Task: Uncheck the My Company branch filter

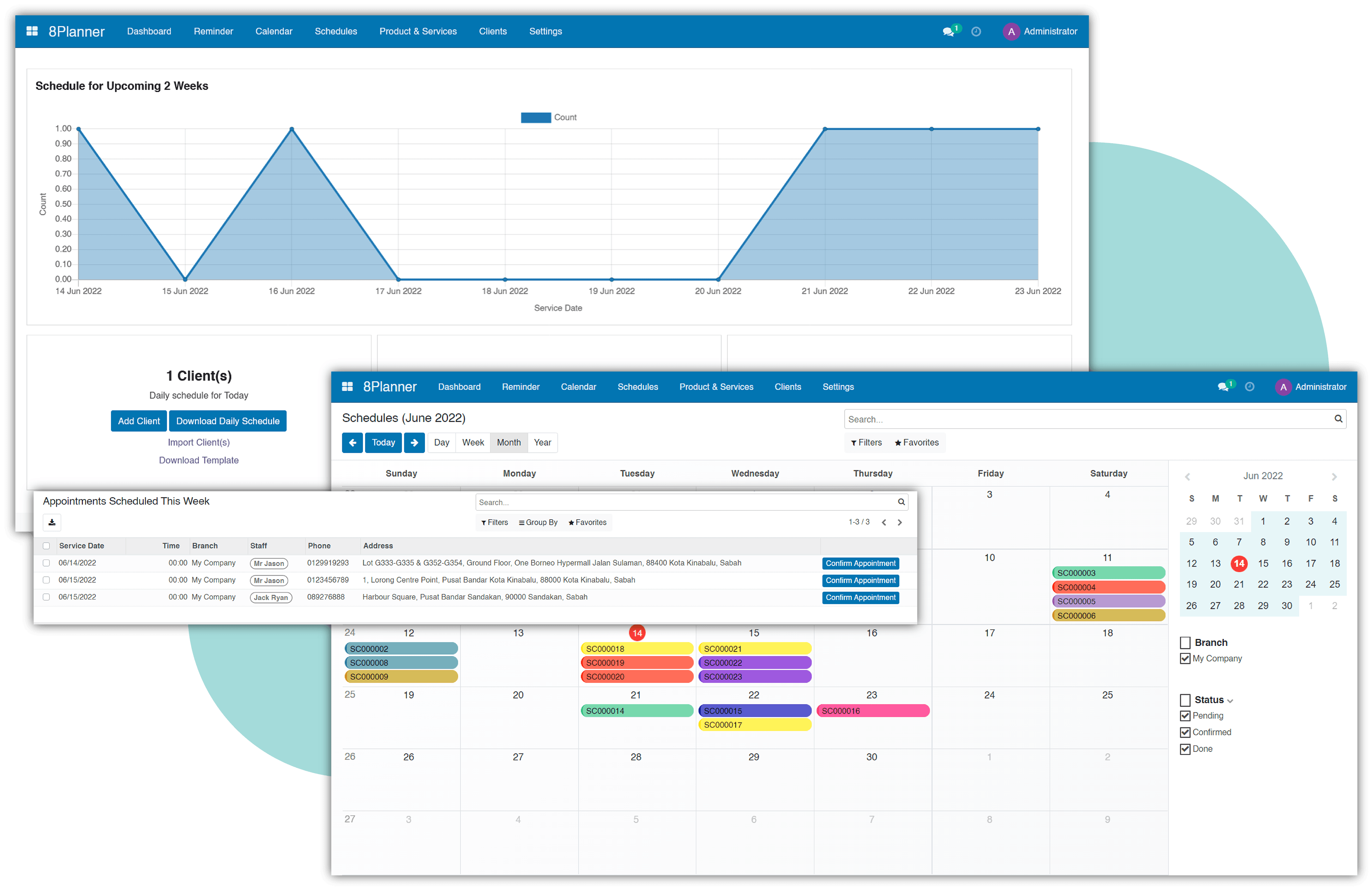Action: click(x=1185, y=659)
